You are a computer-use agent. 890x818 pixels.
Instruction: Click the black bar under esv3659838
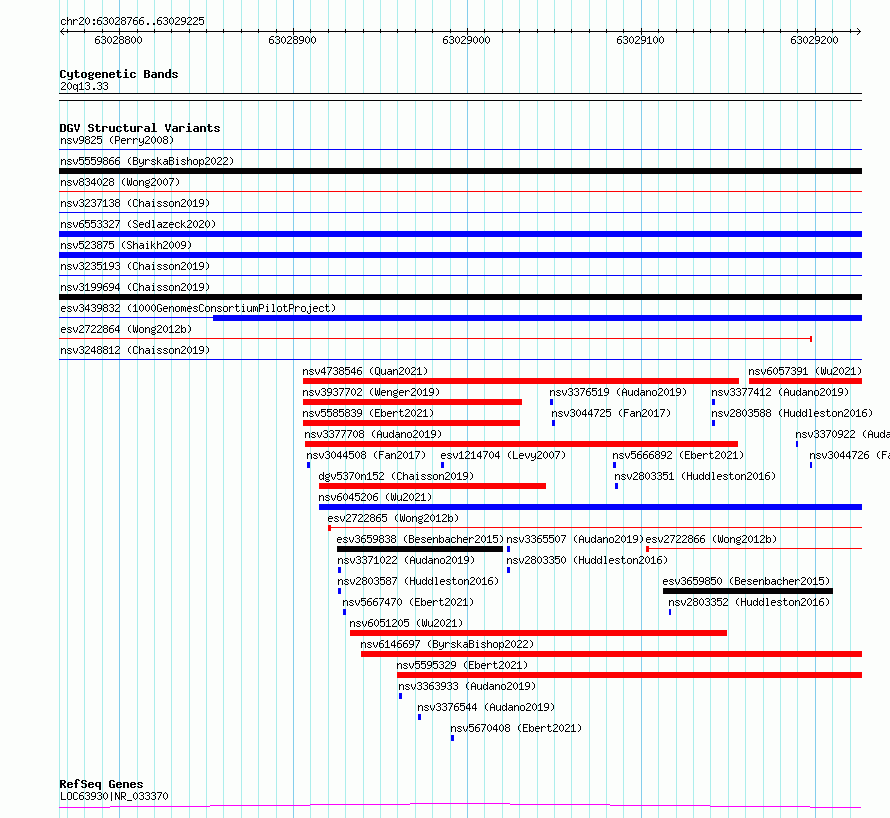tap(420, 549)
